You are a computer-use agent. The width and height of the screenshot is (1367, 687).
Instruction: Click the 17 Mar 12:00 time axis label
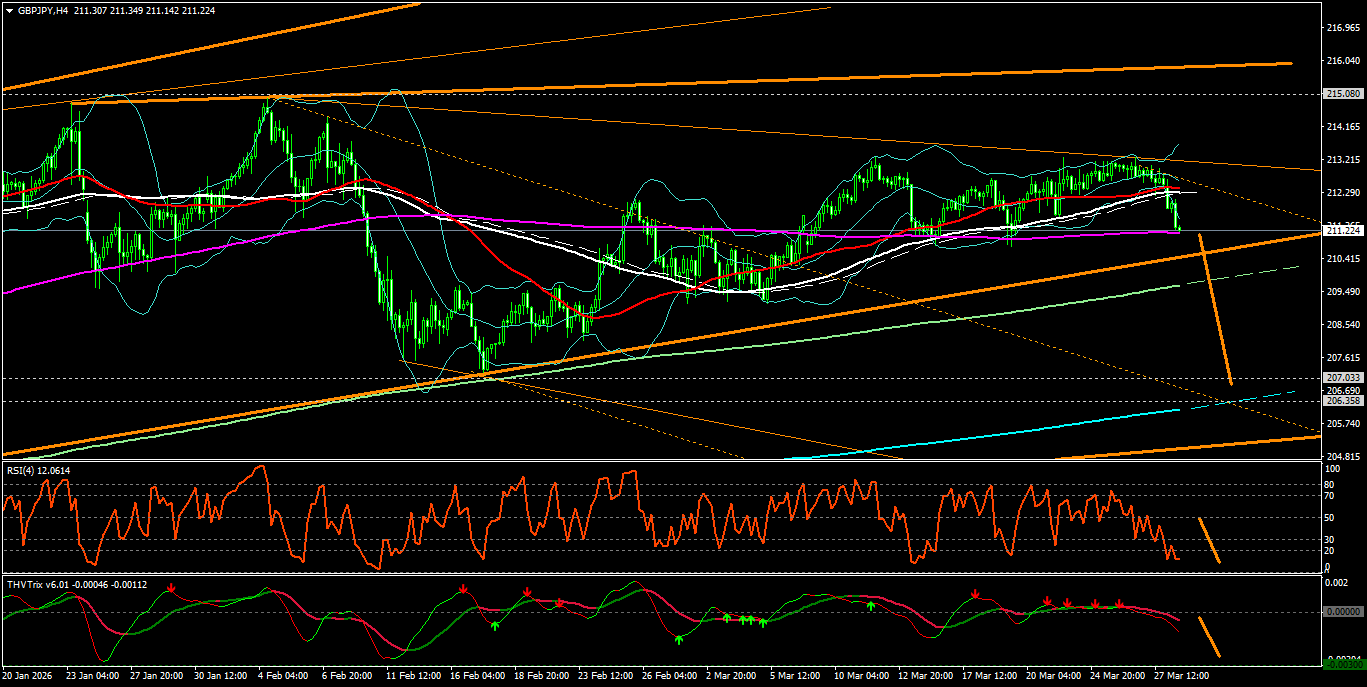991,677
